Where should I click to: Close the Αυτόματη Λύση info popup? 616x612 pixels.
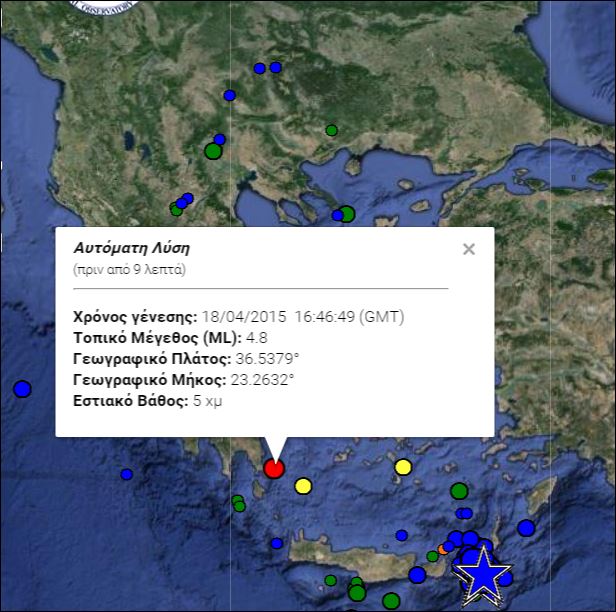point(469,249)
